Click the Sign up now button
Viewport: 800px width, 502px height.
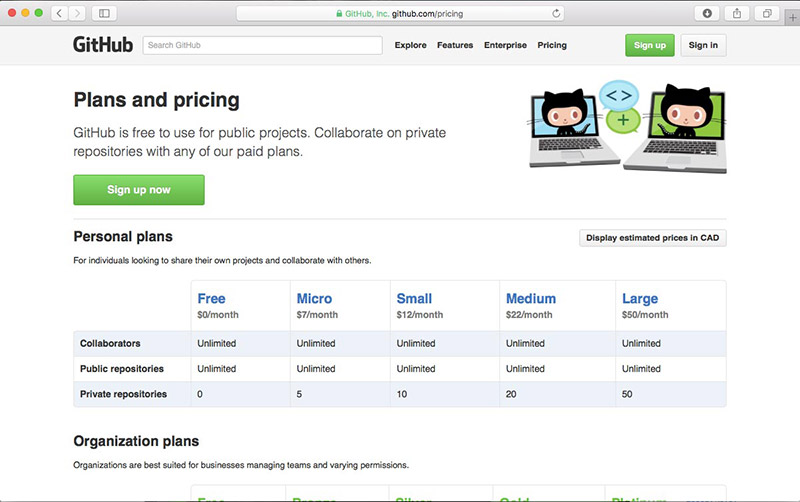139,190
